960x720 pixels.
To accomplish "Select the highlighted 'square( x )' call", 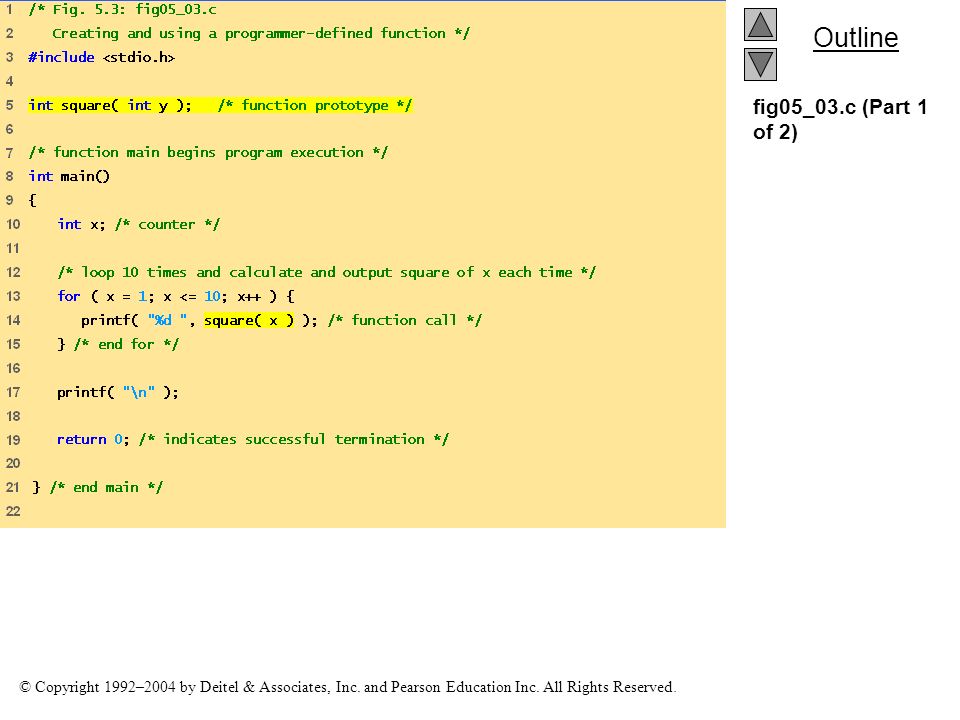I will [x=249, y=320].
